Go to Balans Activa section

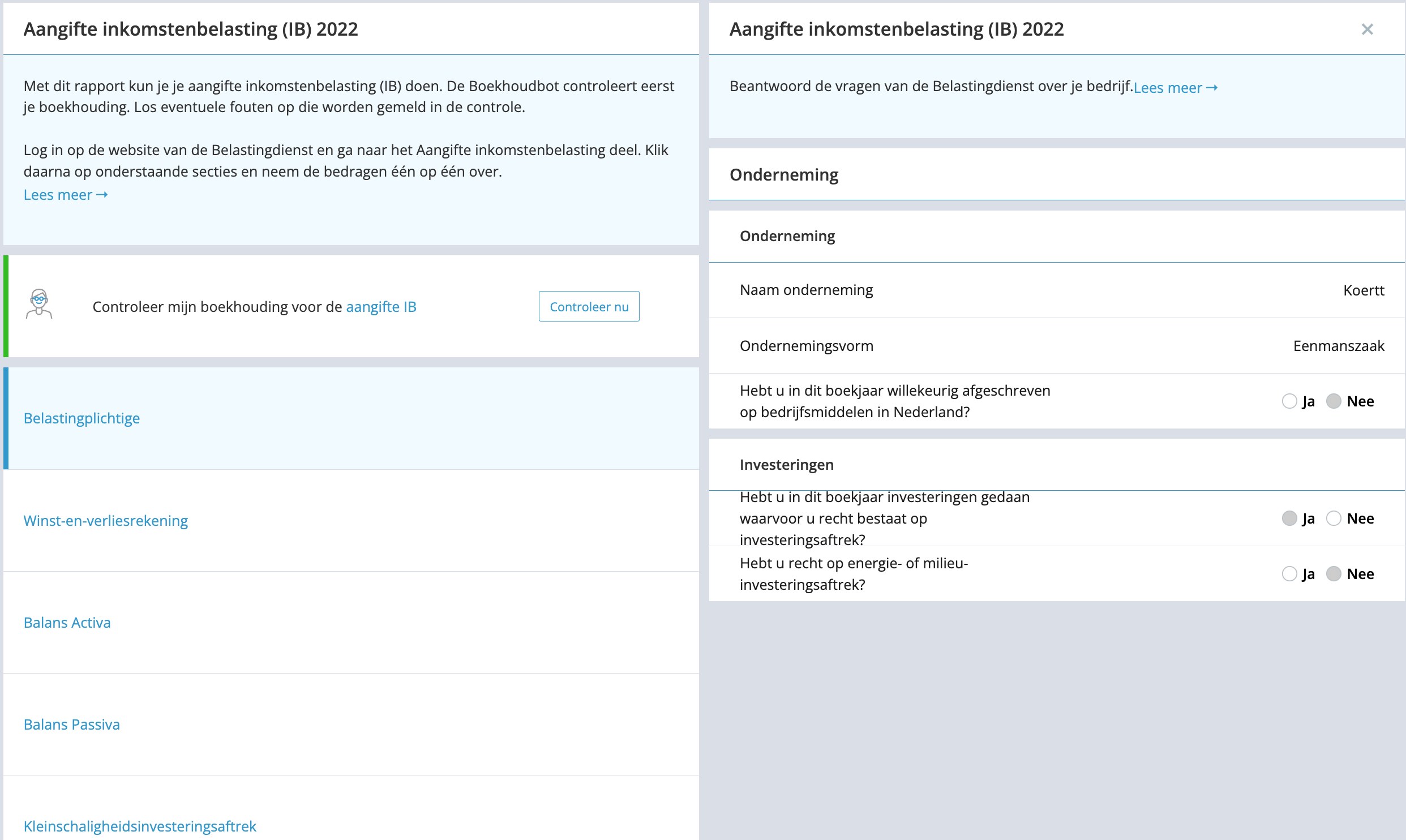(67, 623)
